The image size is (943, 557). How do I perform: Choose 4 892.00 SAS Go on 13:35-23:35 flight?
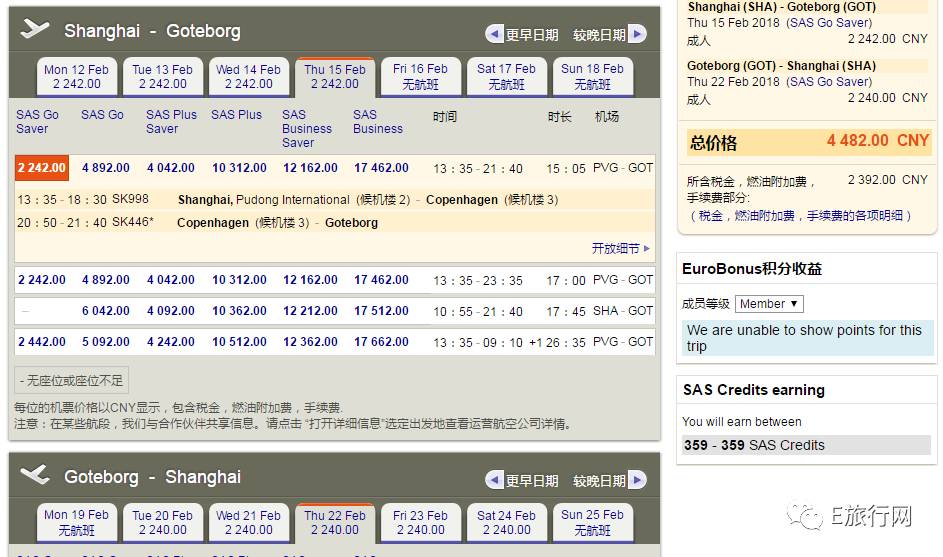click(x=106, y=280)
